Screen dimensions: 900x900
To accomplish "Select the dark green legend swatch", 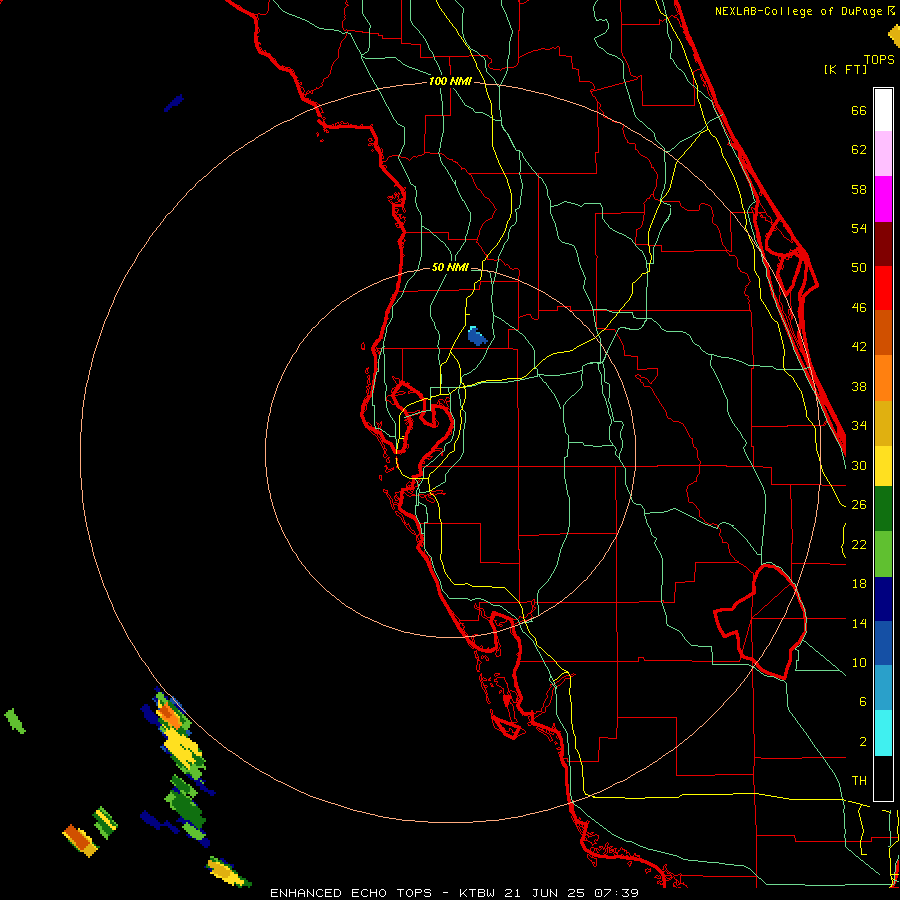I will tap(883, 509).
